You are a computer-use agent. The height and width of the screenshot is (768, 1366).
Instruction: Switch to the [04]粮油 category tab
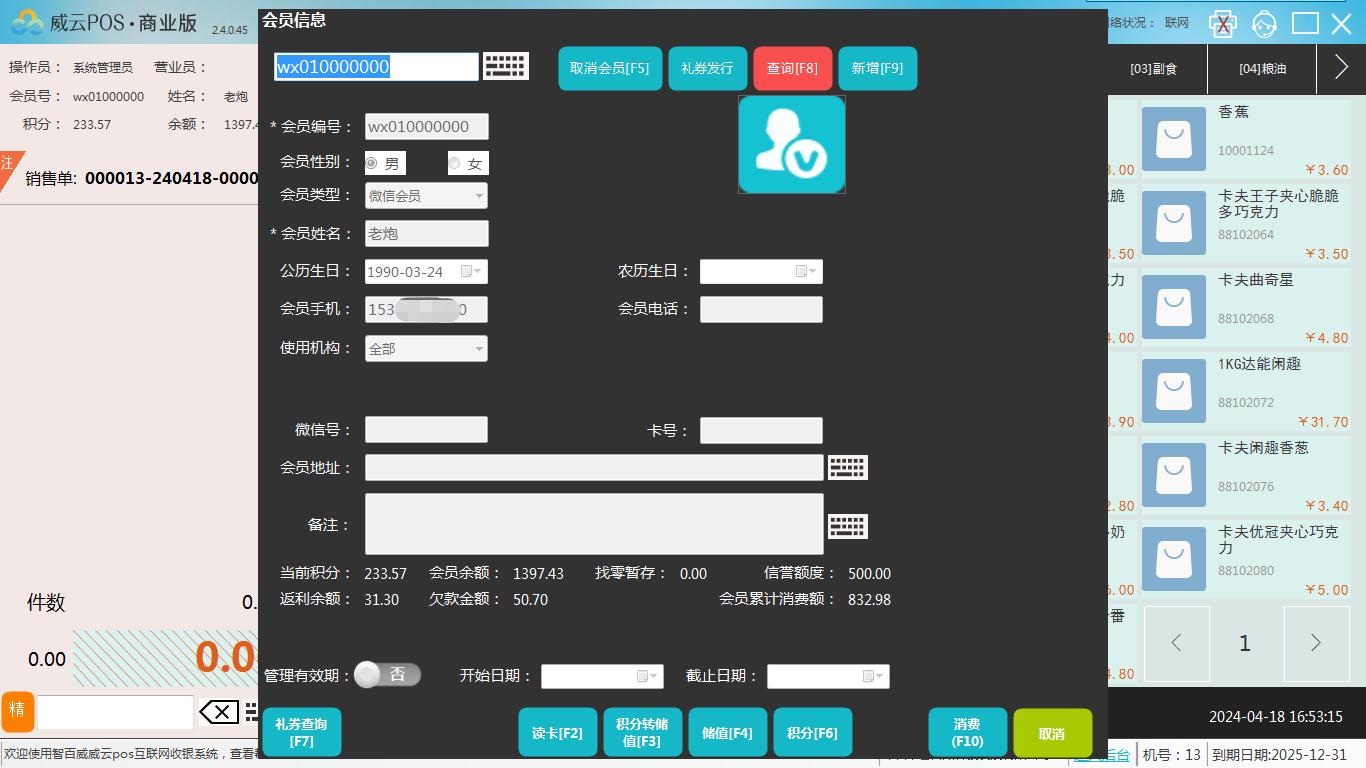1262,69
